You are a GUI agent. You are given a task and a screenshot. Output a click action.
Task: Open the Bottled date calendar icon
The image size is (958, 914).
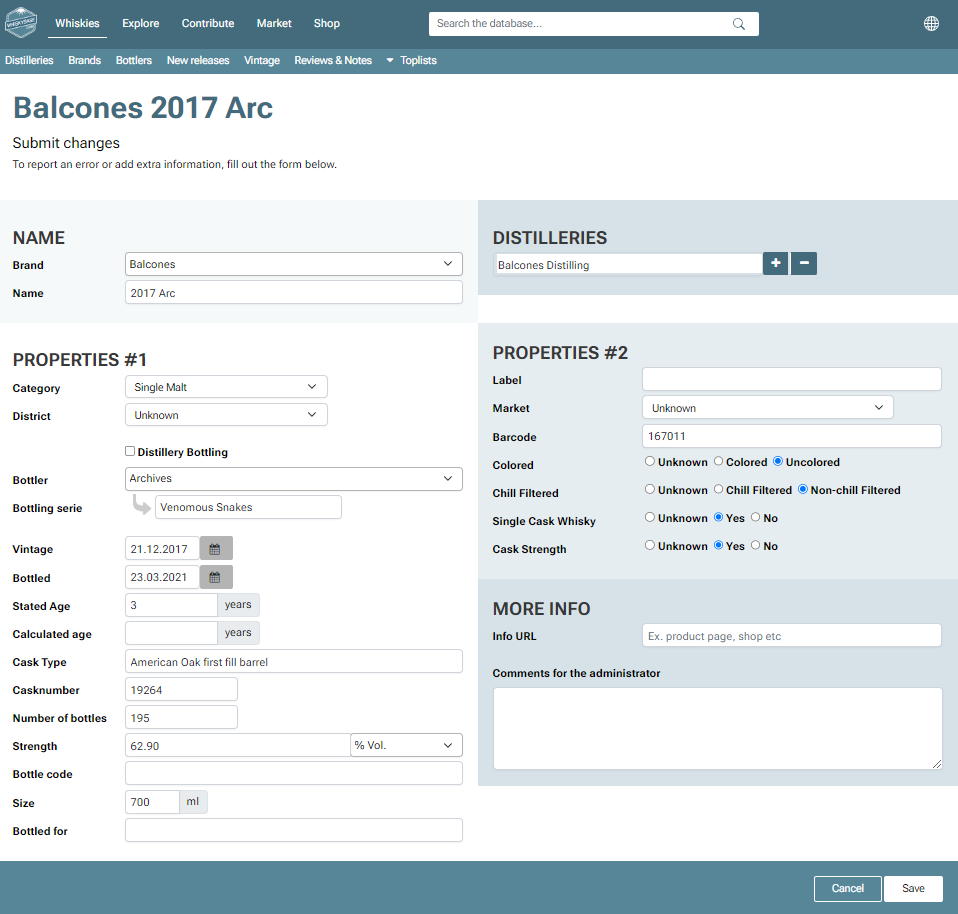click(x=216, y=577)
